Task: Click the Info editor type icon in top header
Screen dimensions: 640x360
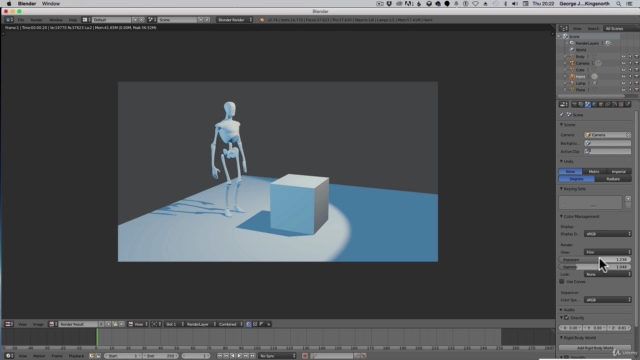Action: click(x=9, y=20)
